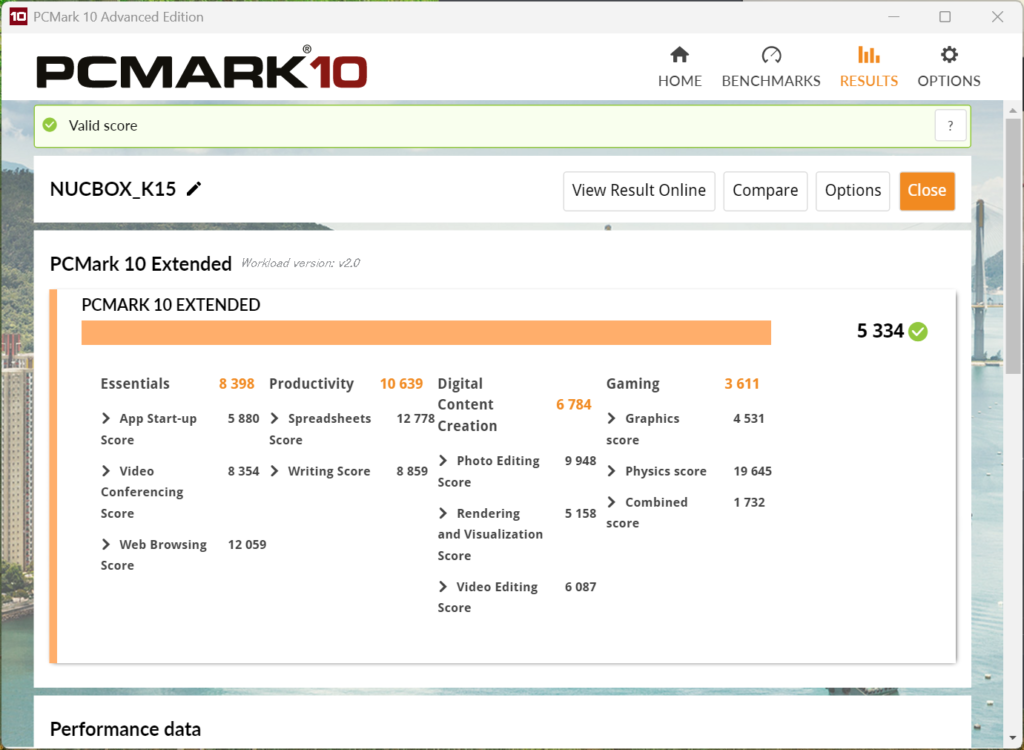Expand the Photo Editing Score row
The image size is (1024, 750).
click(x=443, y=461)
